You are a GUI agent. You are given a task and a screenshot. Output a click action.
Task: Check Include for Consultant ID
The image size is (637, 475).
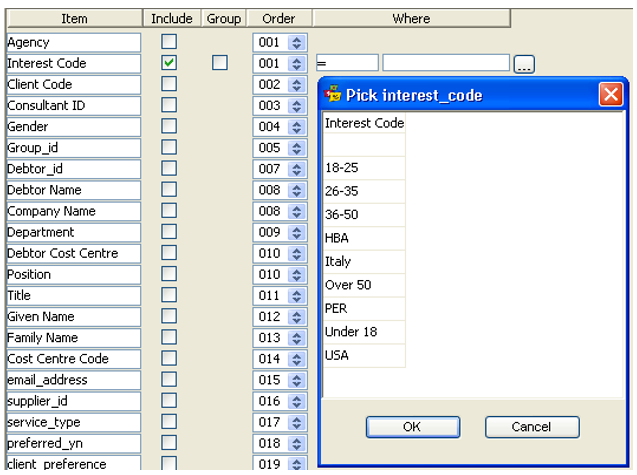pos(169,105)
